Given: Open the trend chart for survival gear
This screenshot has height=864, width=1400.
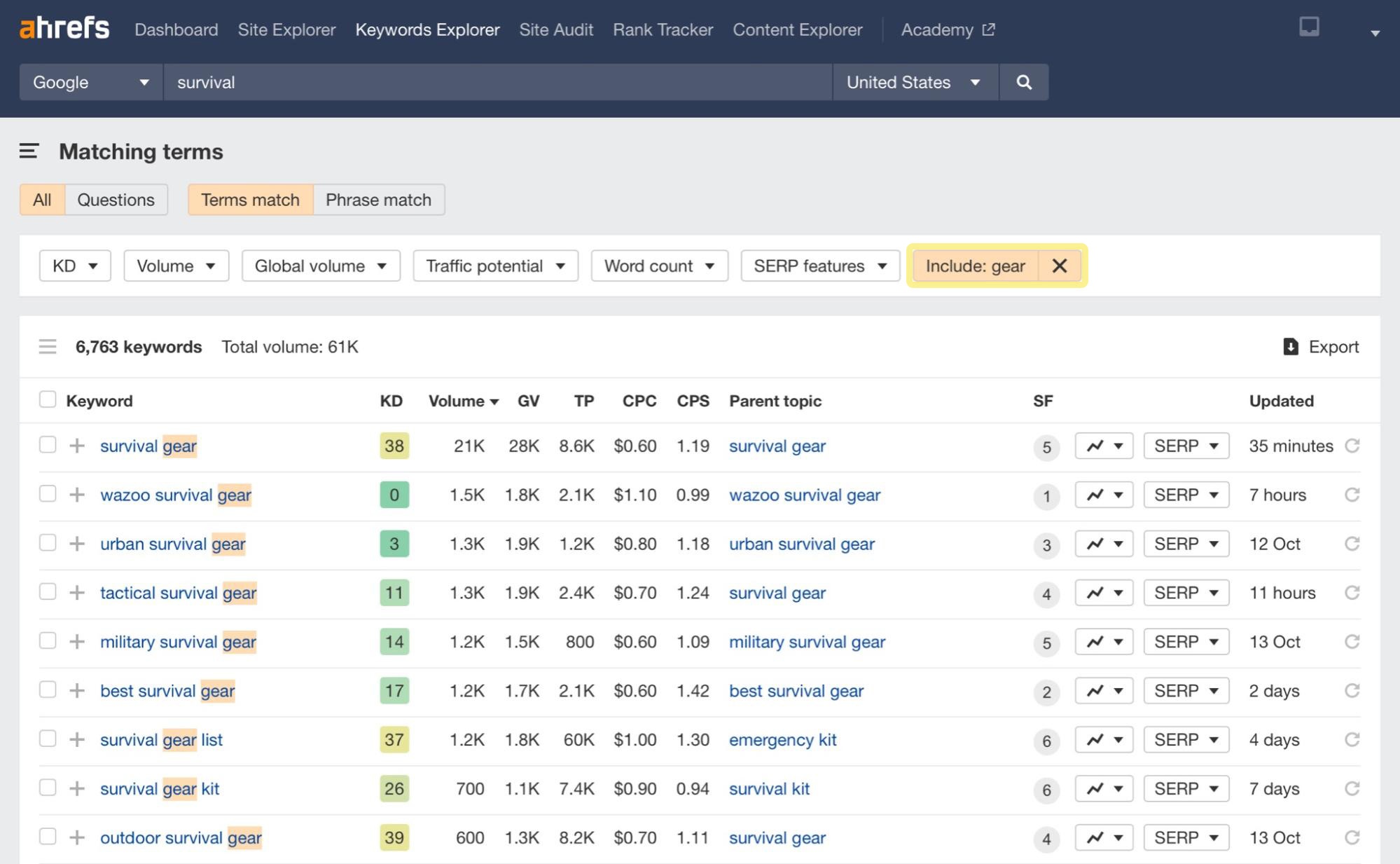Looking at the screenshot, I should 1103,446.
